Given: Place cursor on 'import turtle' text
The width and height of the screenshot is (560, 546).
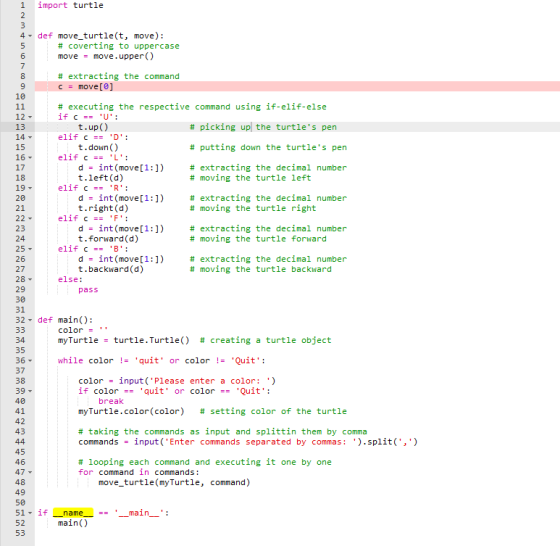Looking at the screenshot, I should pyautogui.click(x=70, y=5).
